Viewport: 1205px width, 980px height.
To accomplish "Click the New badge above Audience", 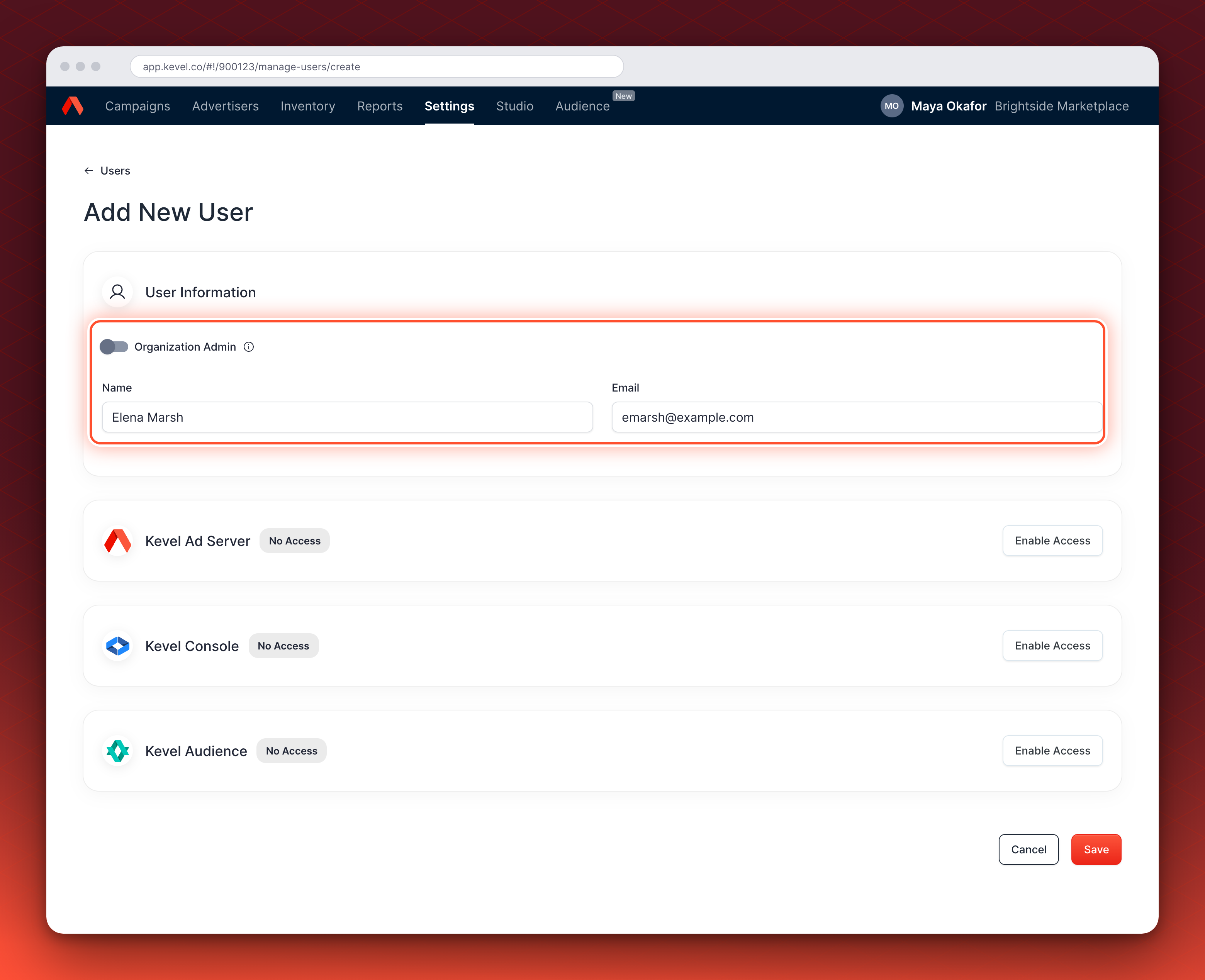I will click(x=623, y=96).
